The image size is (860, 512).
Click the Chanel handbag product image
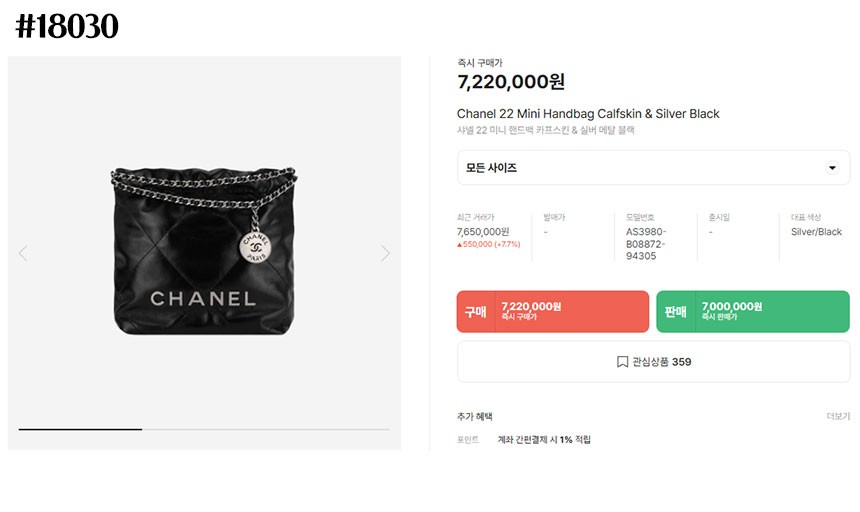[204, 252]
